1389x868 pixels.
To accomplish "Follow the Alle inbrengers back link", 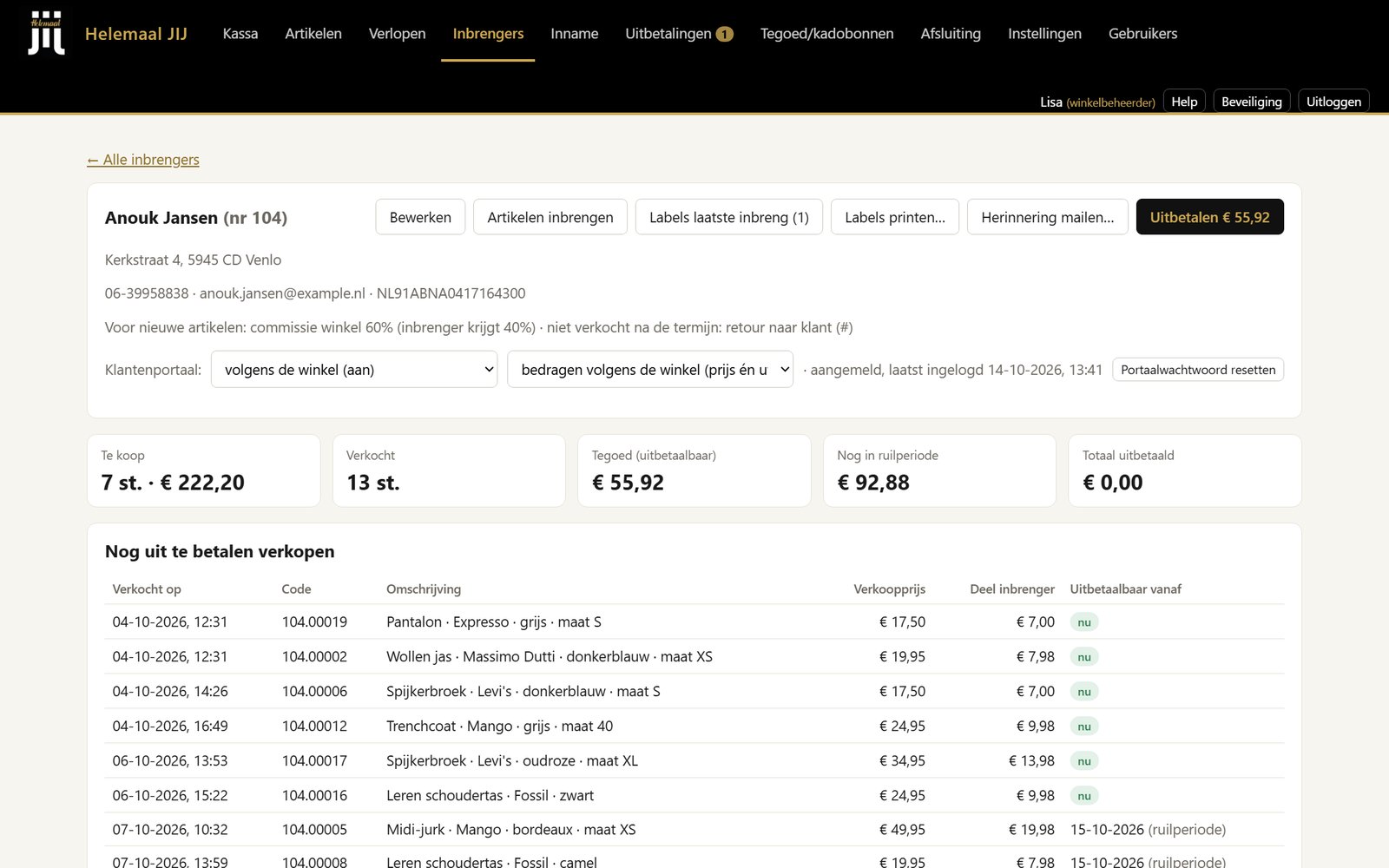I will click(143, 160).
